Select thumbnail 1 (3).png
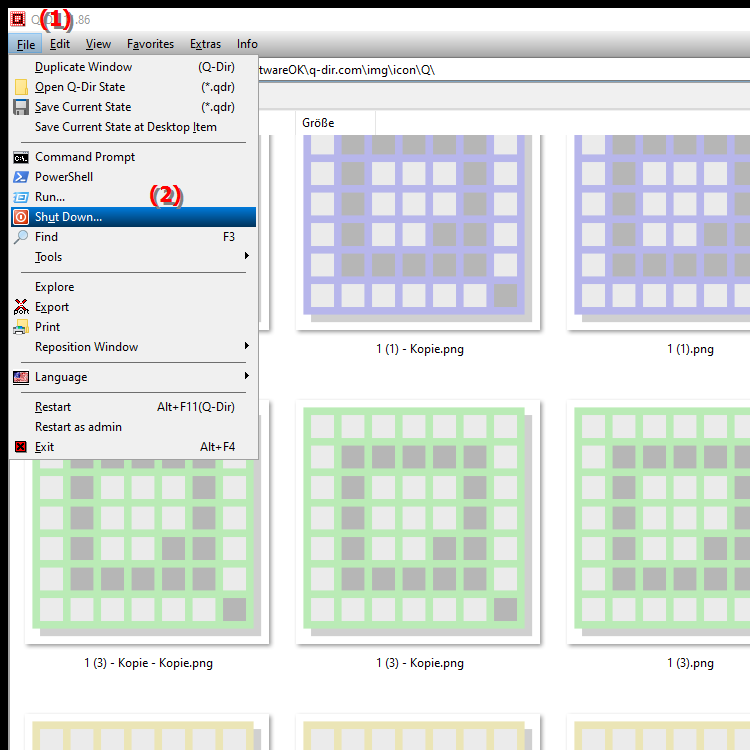The height and width of the screenshot is (750, 750). tap(659, 522)
